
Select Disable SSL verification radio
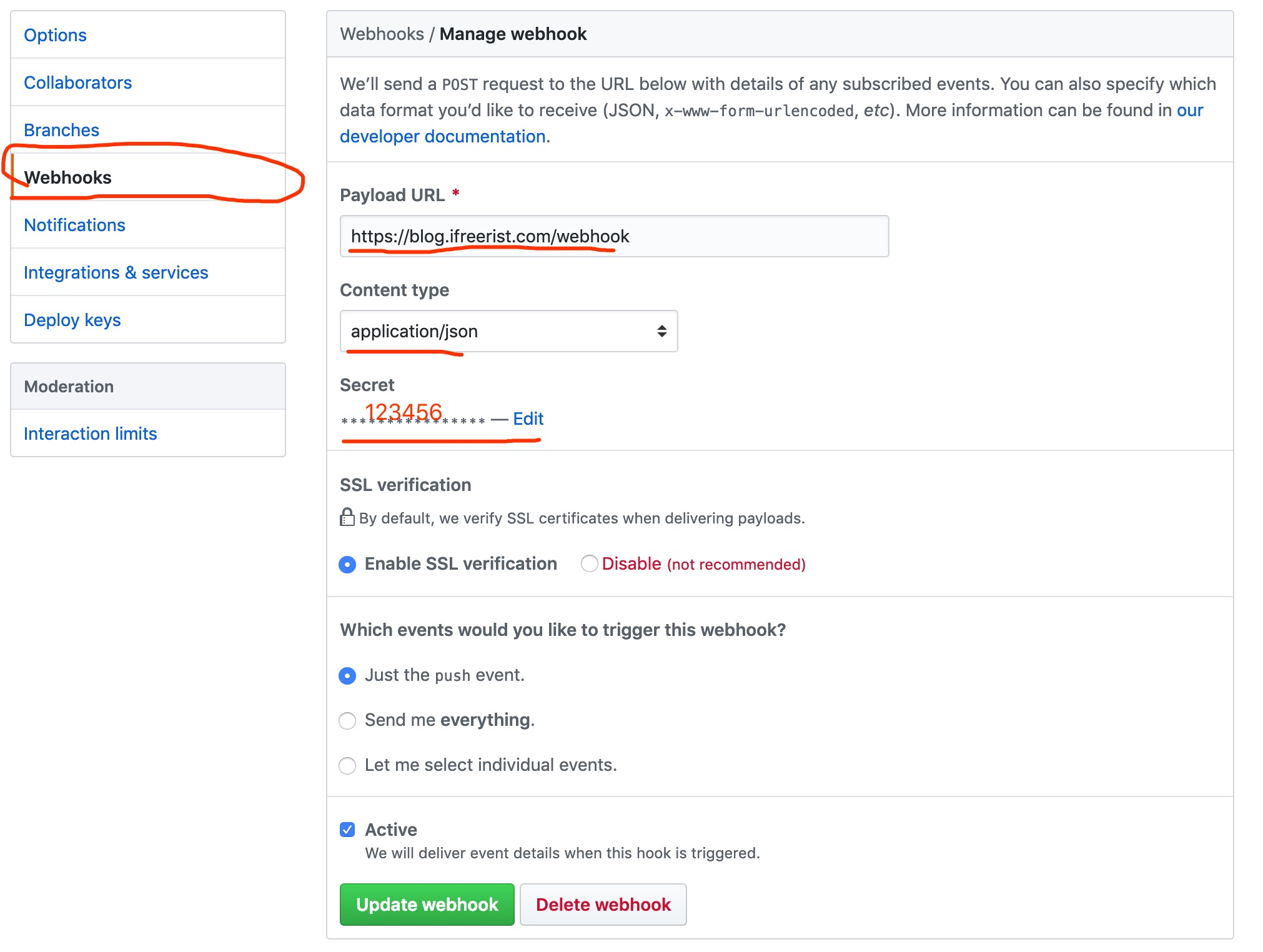(589, 564)
